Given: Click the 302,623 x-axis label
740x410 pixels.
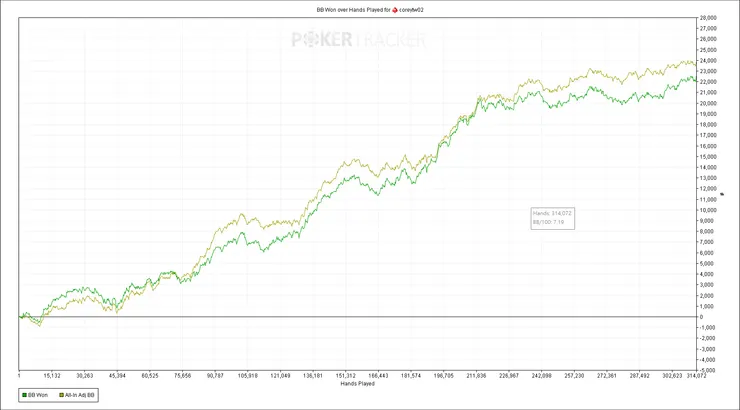Looking at the screenshot, I should (x=672, y=376).
